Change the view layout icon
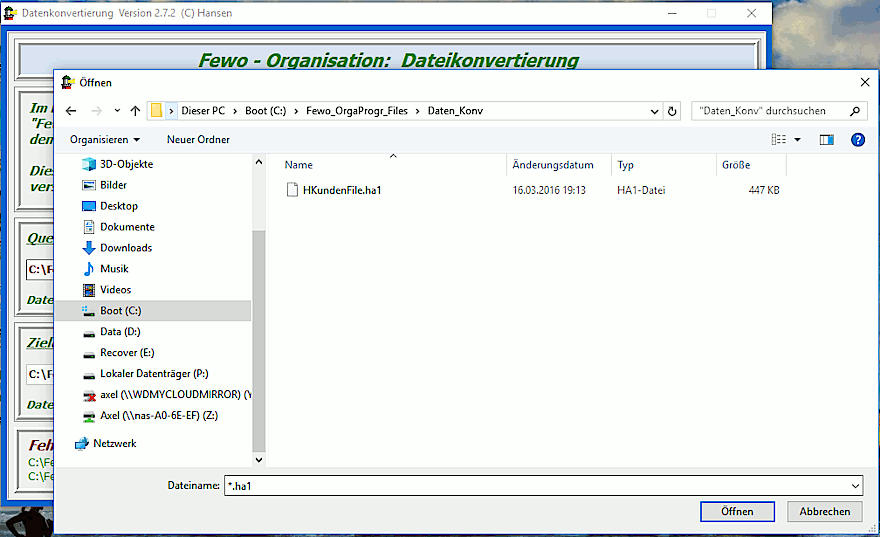The width and height of the screenshot is (880, 537). pyautogui.click(x=779, y=140)
